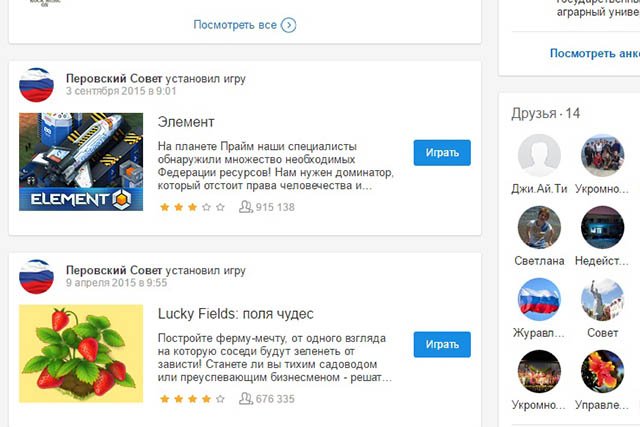
Task: Click players count icon for Lucky Fields
Action: click(x=246, y=399)
